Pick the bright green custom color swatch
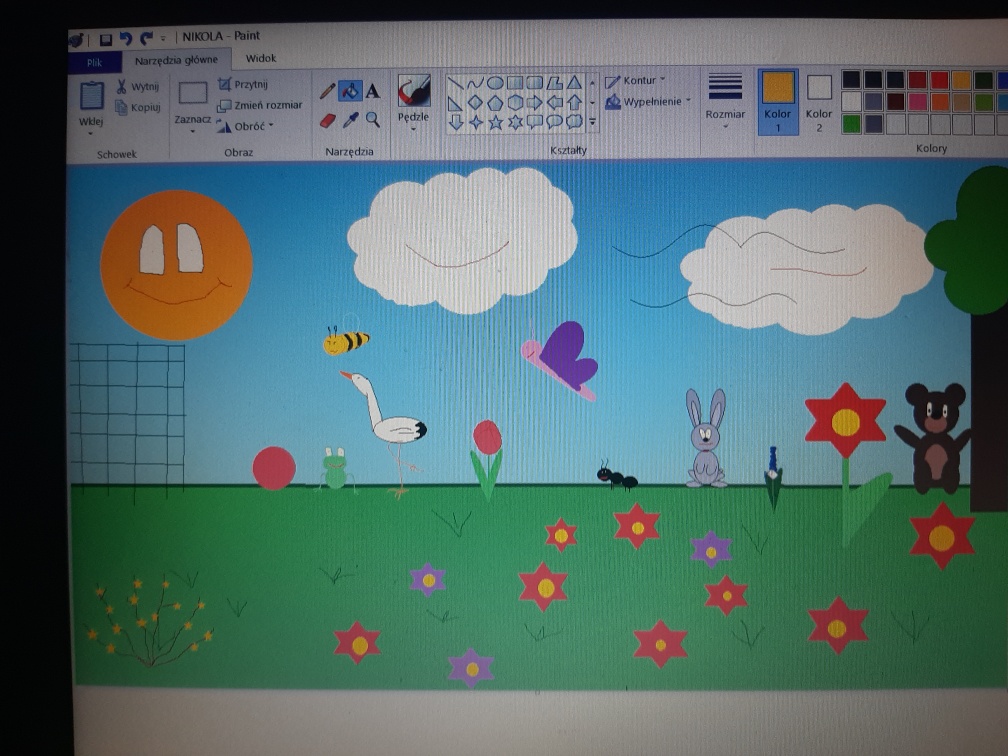The width and height of the screenshot is (1008, 756). 851,123
